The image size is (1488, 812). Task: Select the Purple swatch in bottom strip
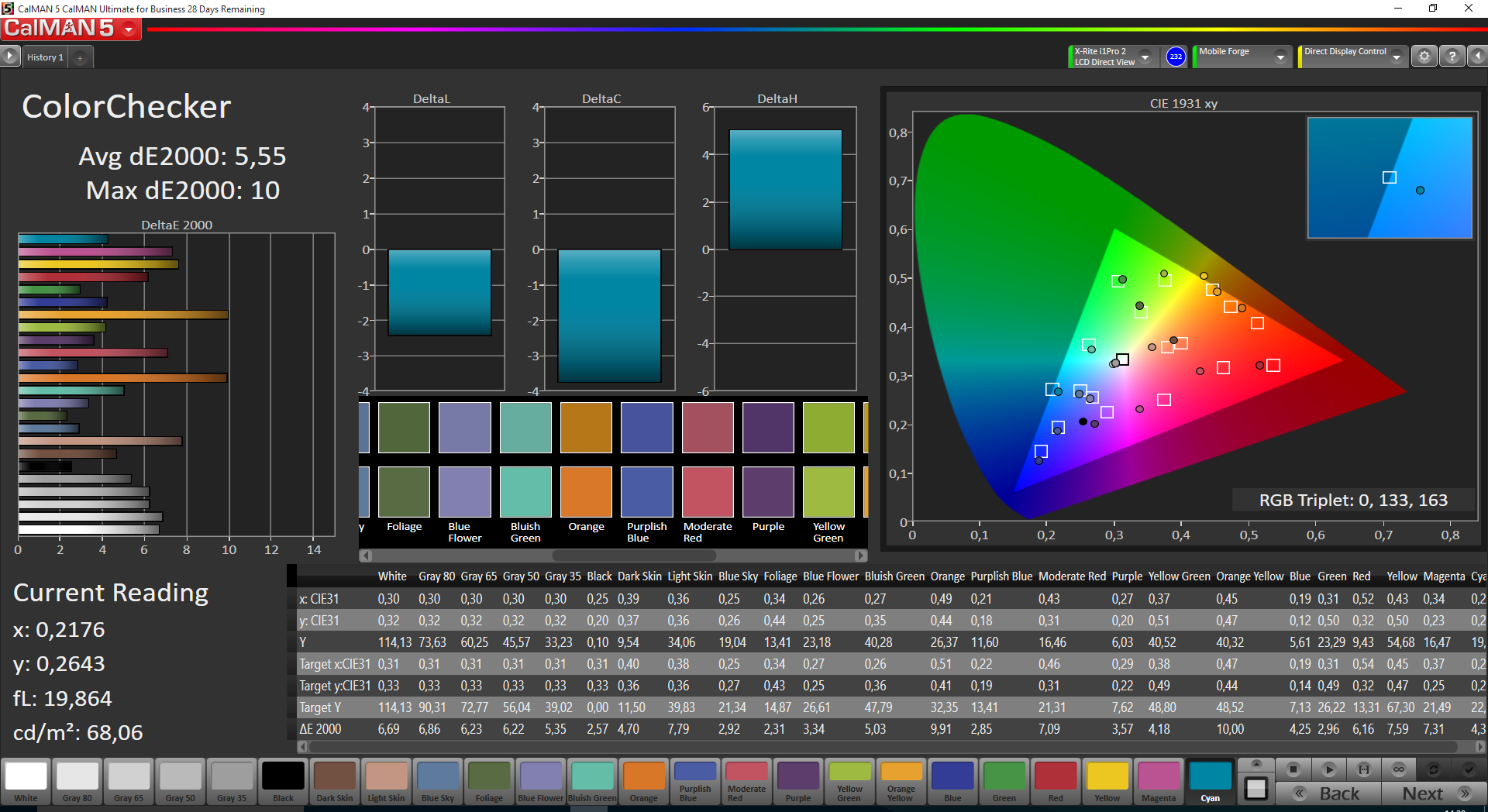(798, 781)
